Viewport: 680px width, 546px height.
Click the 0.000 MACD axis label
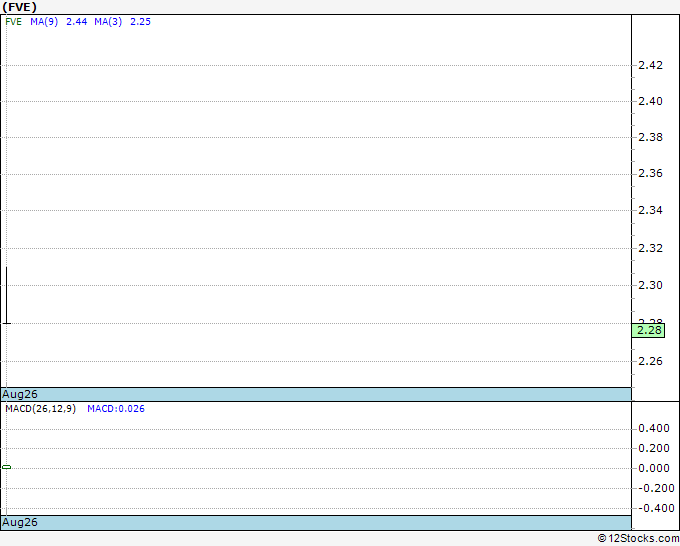point(654,468)
